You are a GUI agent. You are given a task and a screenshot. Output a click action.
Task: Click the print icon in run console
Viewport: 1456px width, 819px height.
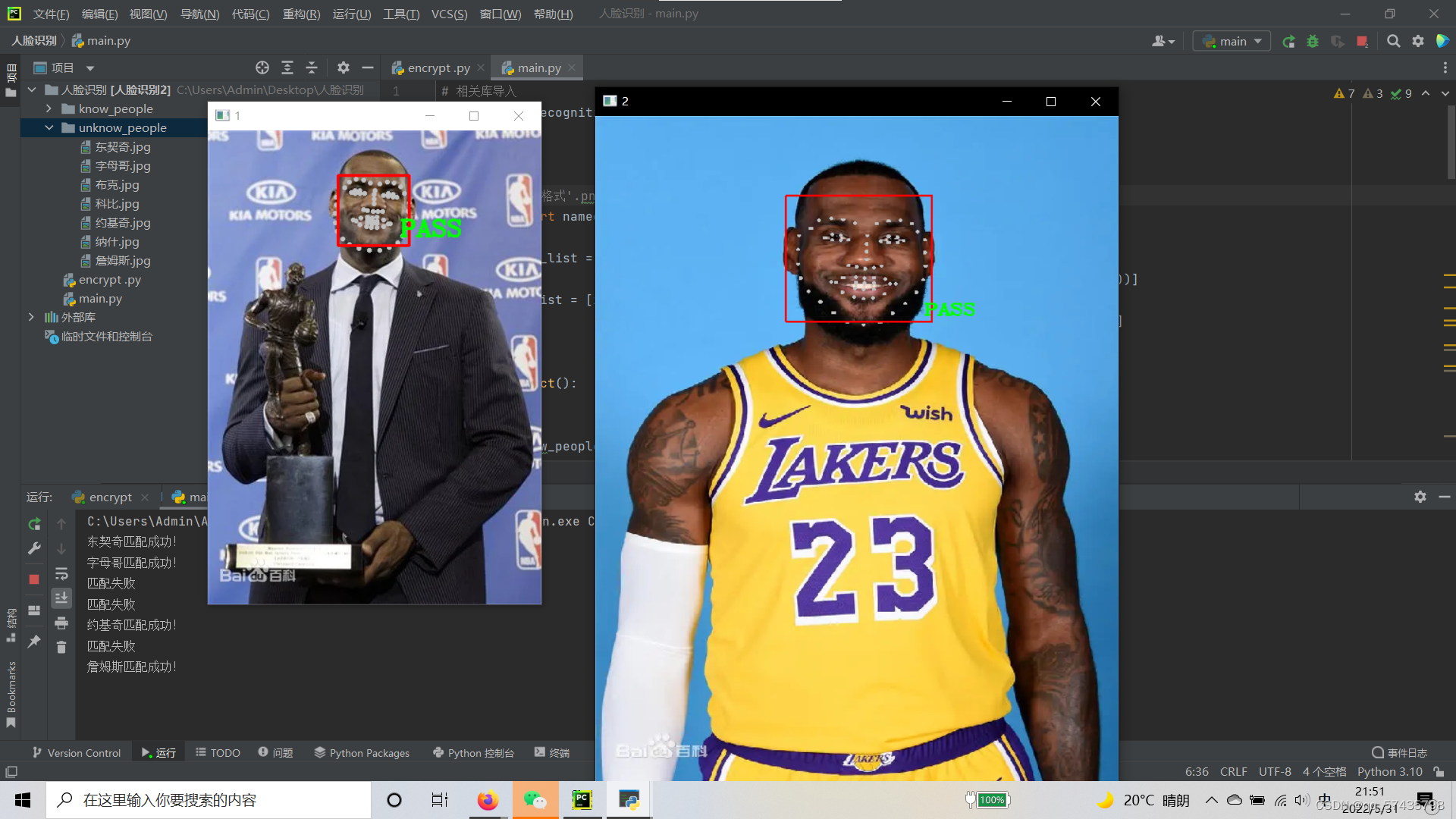pos(61,623)
